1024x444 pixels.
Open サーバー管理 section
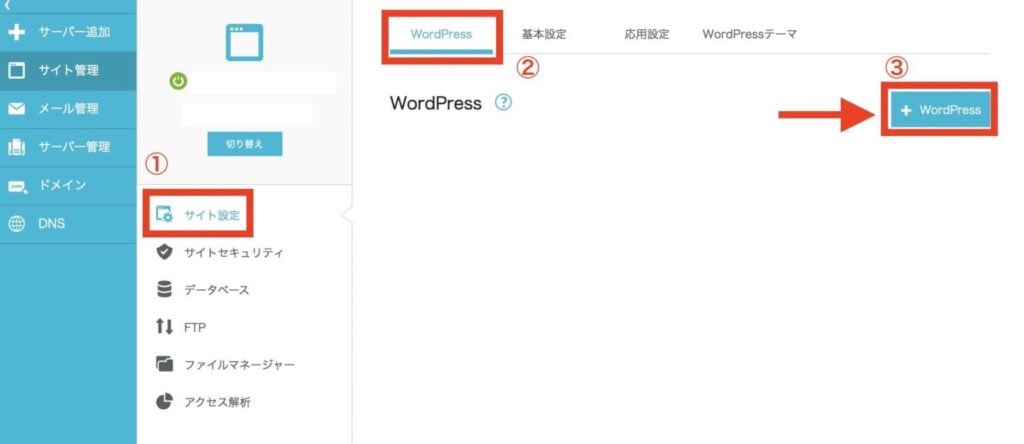68,147
